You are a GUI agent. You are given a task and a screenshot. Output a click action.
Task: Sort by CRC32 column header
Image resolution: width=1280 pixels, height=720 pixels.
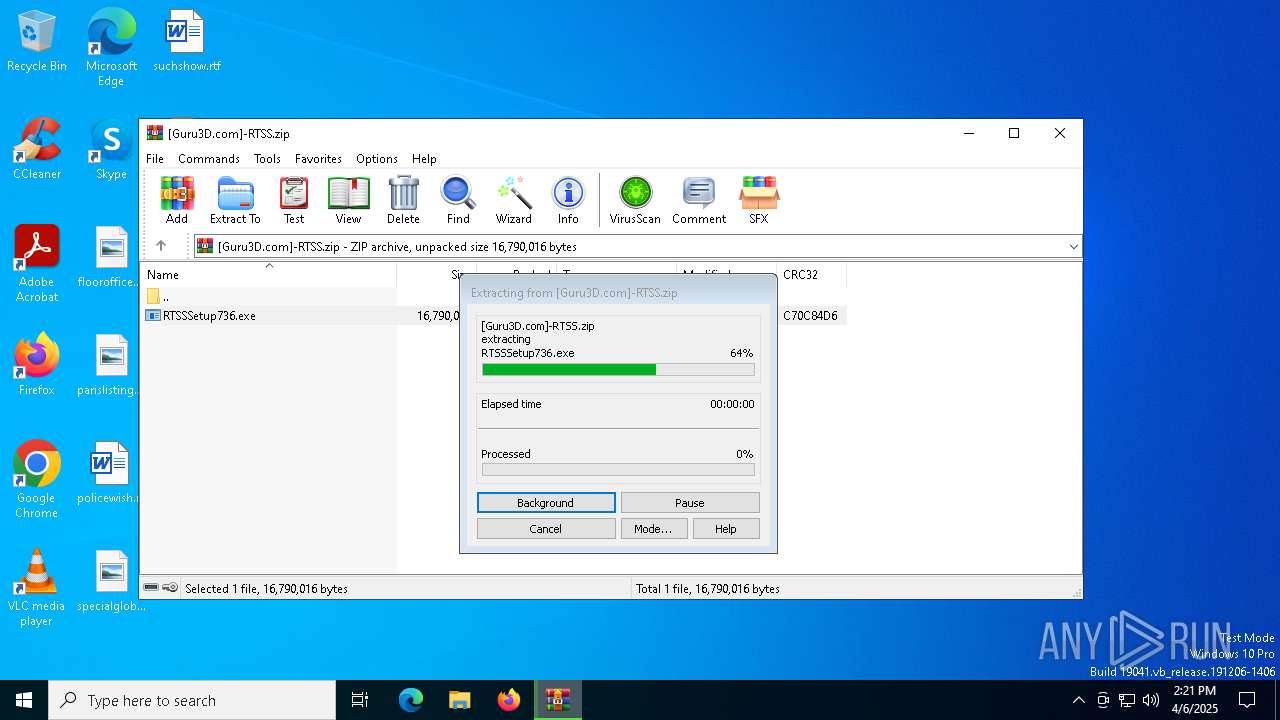point(812,274)
